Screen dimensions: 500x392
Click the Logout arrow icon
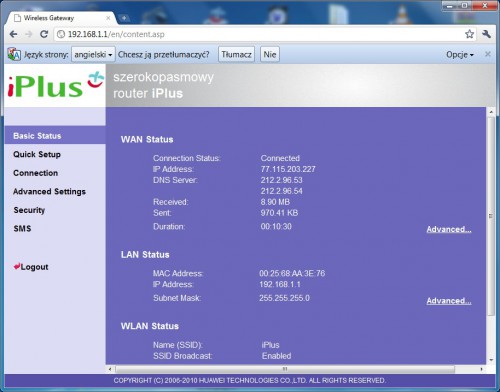[x=17, y=266]
